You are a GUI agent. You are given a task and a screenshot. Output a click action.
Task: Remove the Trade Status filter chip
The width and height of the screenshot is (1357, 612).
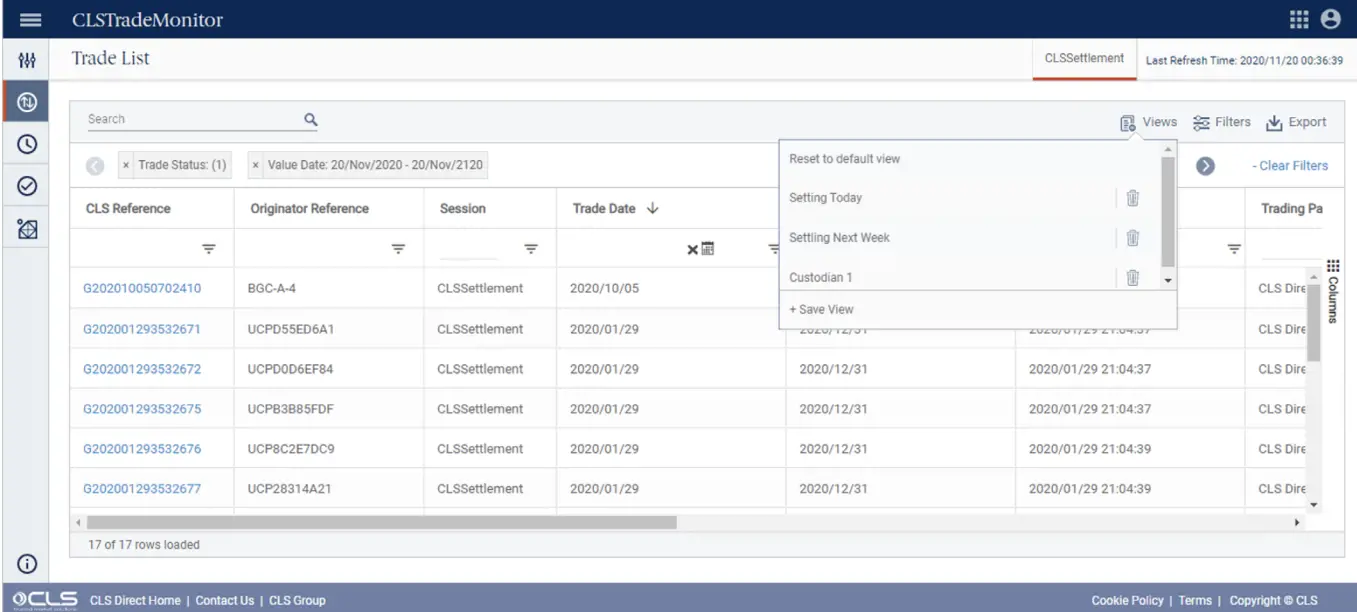coord(126,165)
